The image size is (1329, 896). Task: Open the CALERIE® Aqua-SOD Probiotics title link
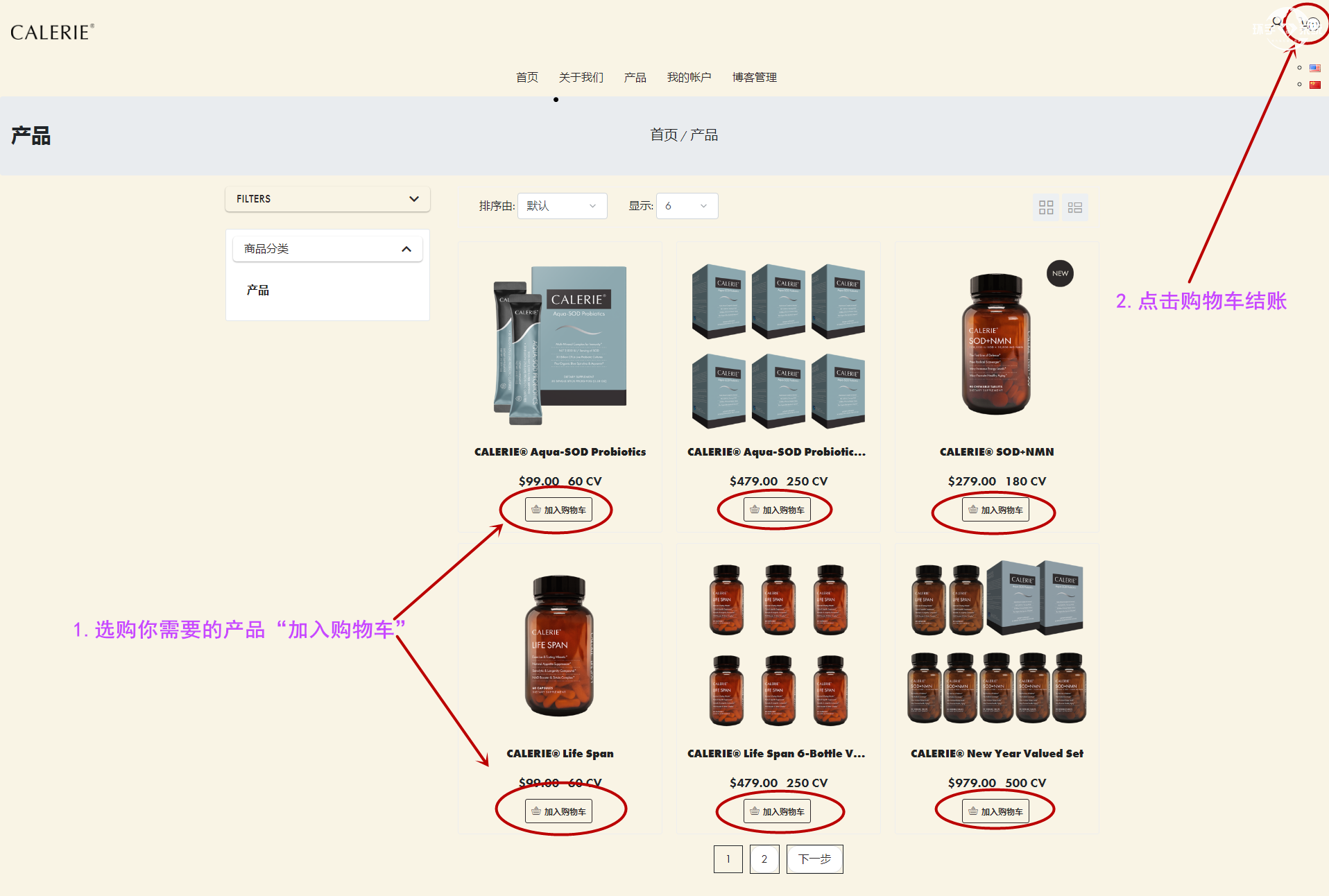click(x=560, y=451)
